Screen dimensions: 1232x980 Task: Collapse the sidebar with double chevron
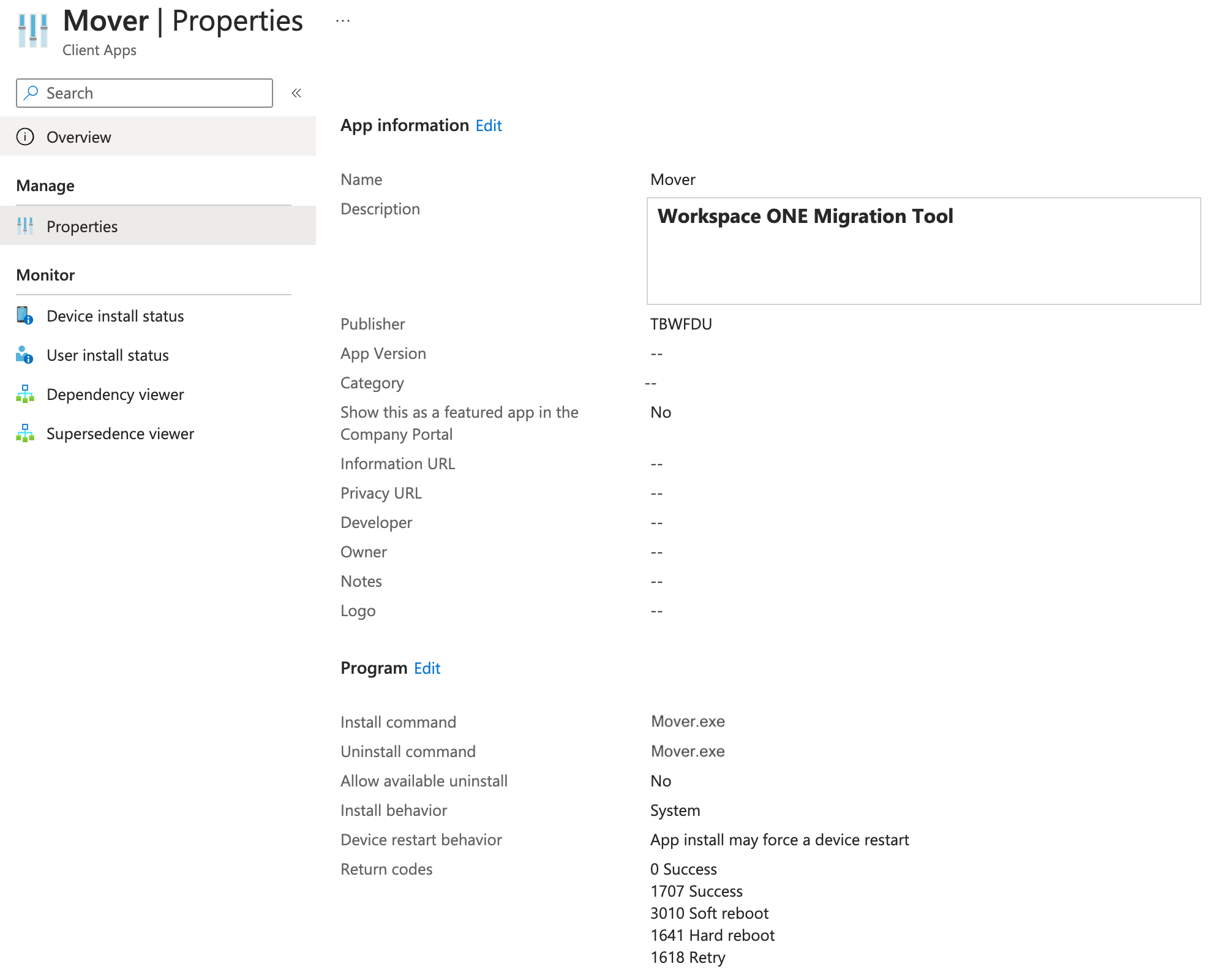[x=296, y=93]
